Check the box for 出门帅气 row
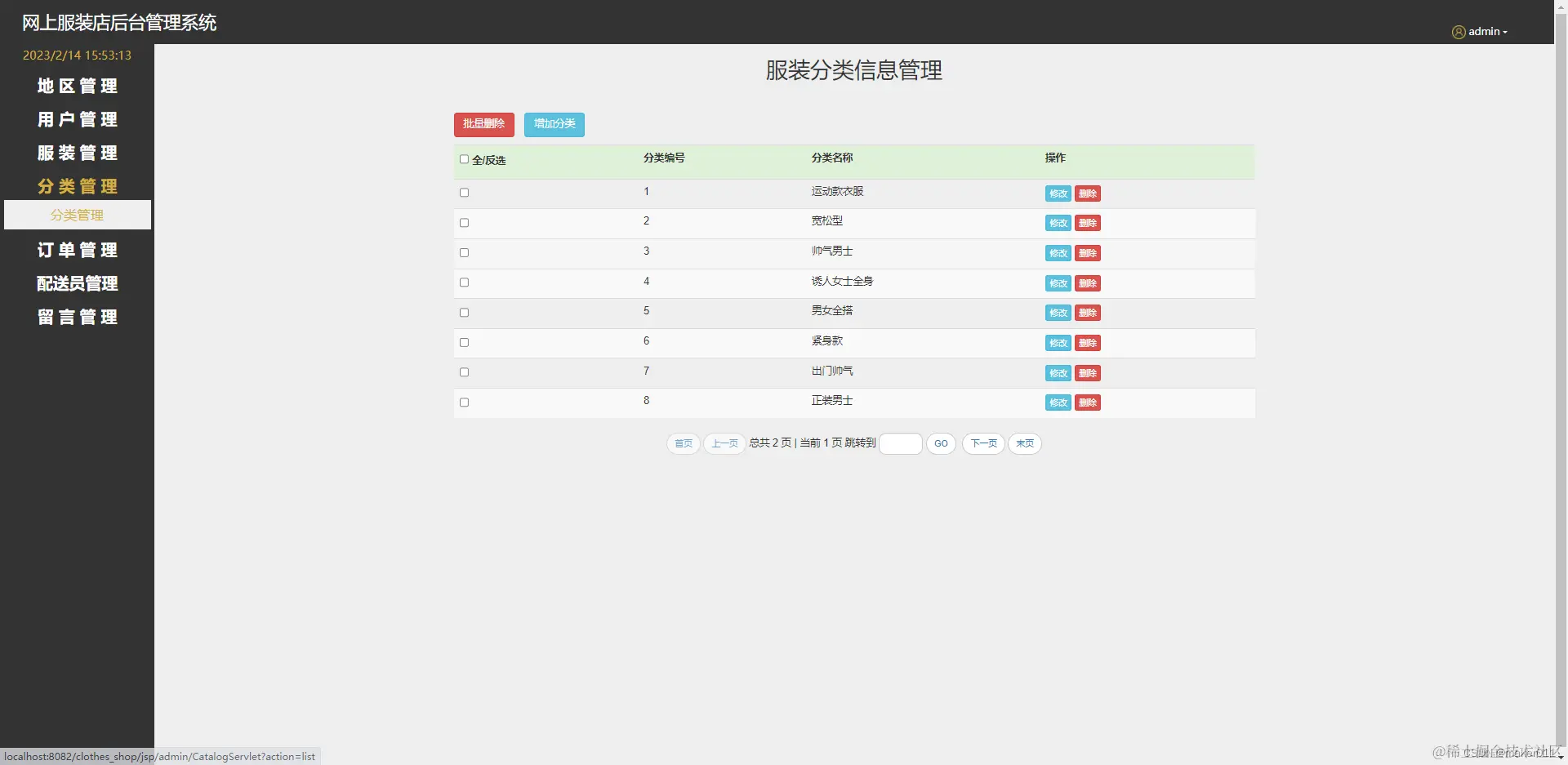1568x765 pixels. click(464, 372)
